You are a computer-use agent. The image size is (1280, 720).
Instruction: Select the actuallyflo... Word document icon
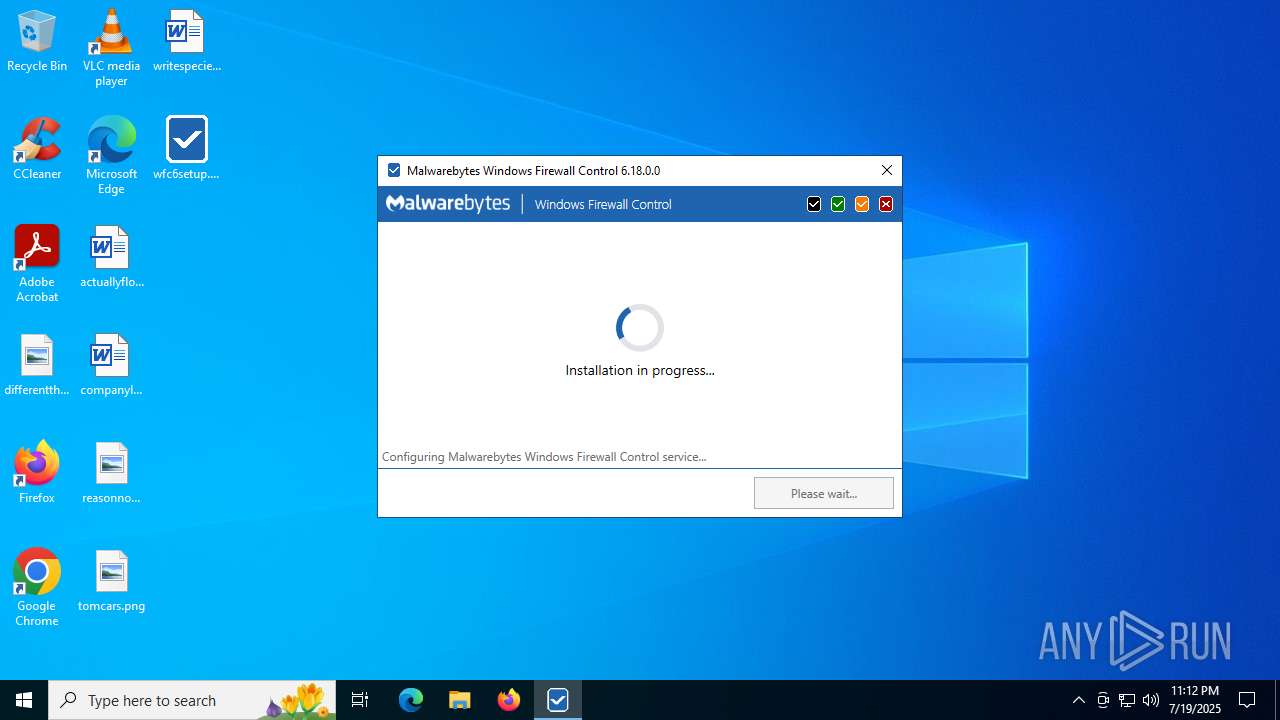pyautogui.click(x=111, y=257)
